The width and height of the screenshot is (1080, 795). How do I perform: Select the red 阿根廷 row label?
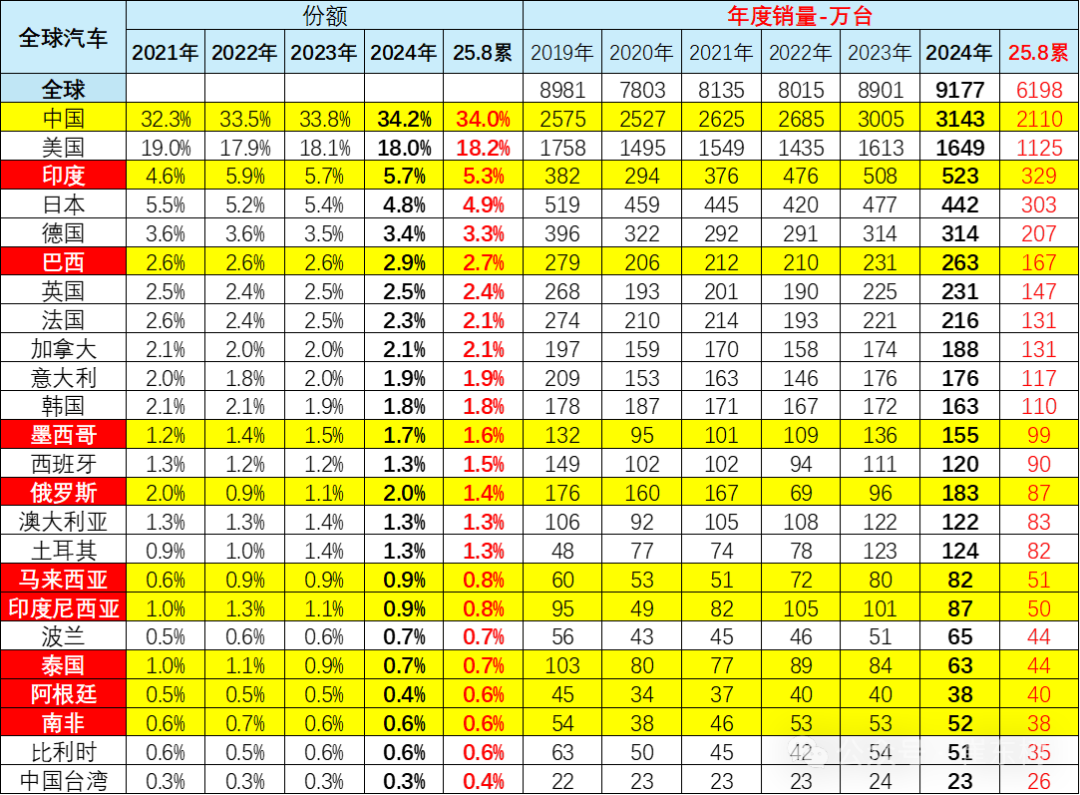[63, 695]
